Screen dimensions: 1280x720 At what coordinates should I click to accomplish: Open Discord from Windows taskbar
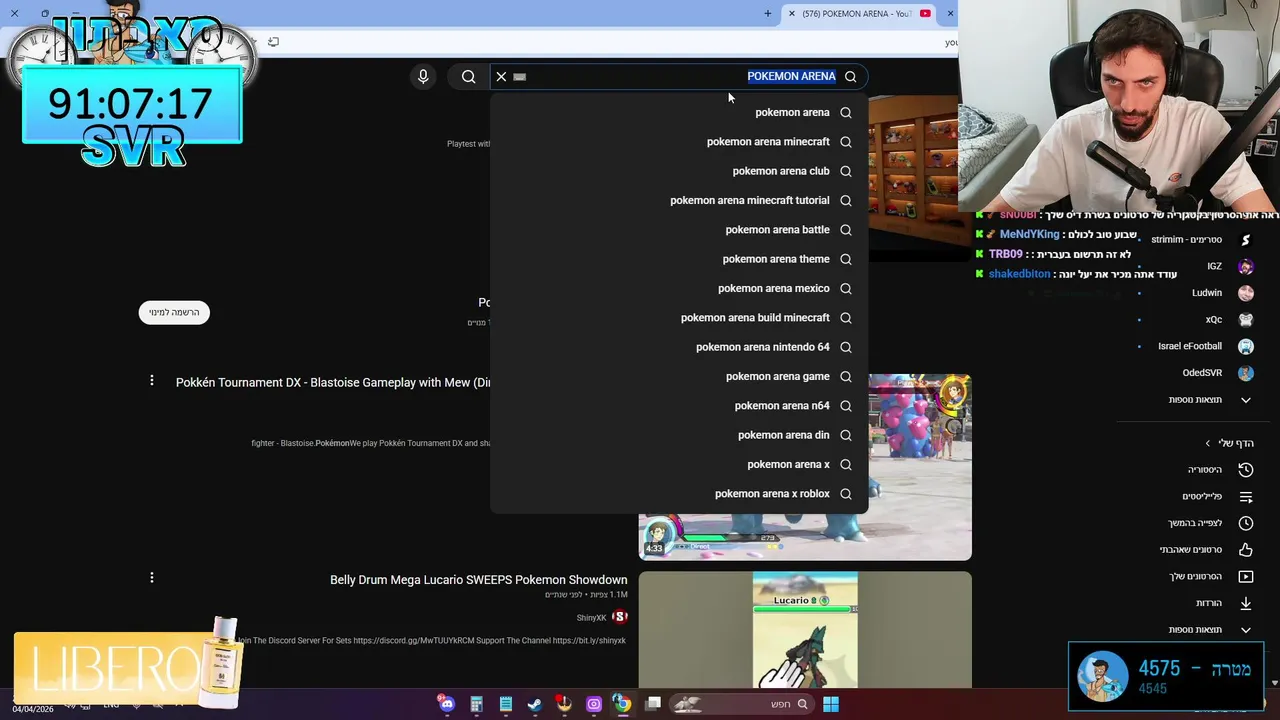[447, 704]
